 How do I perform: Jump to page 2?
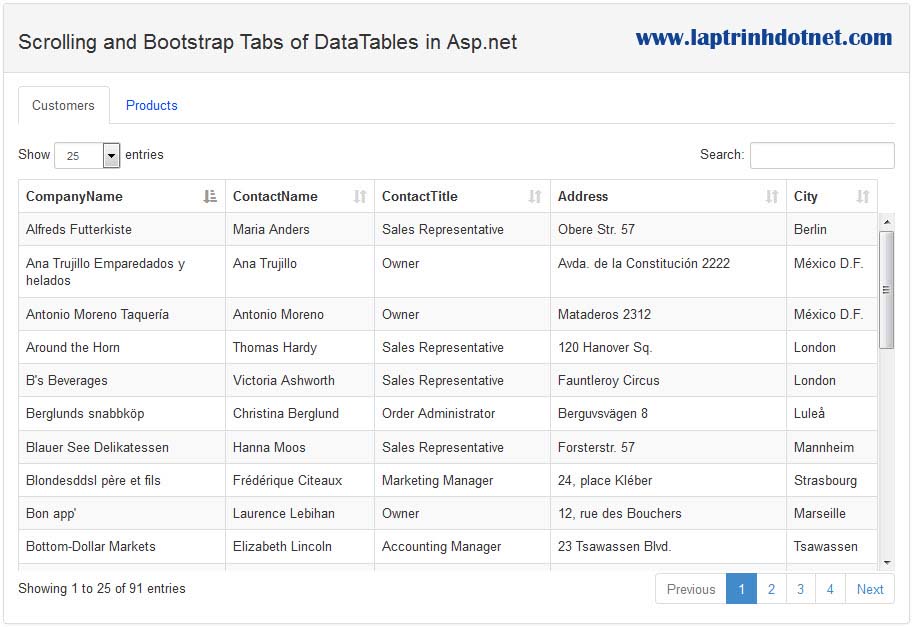pyautogui.click(x=771, y=589)
